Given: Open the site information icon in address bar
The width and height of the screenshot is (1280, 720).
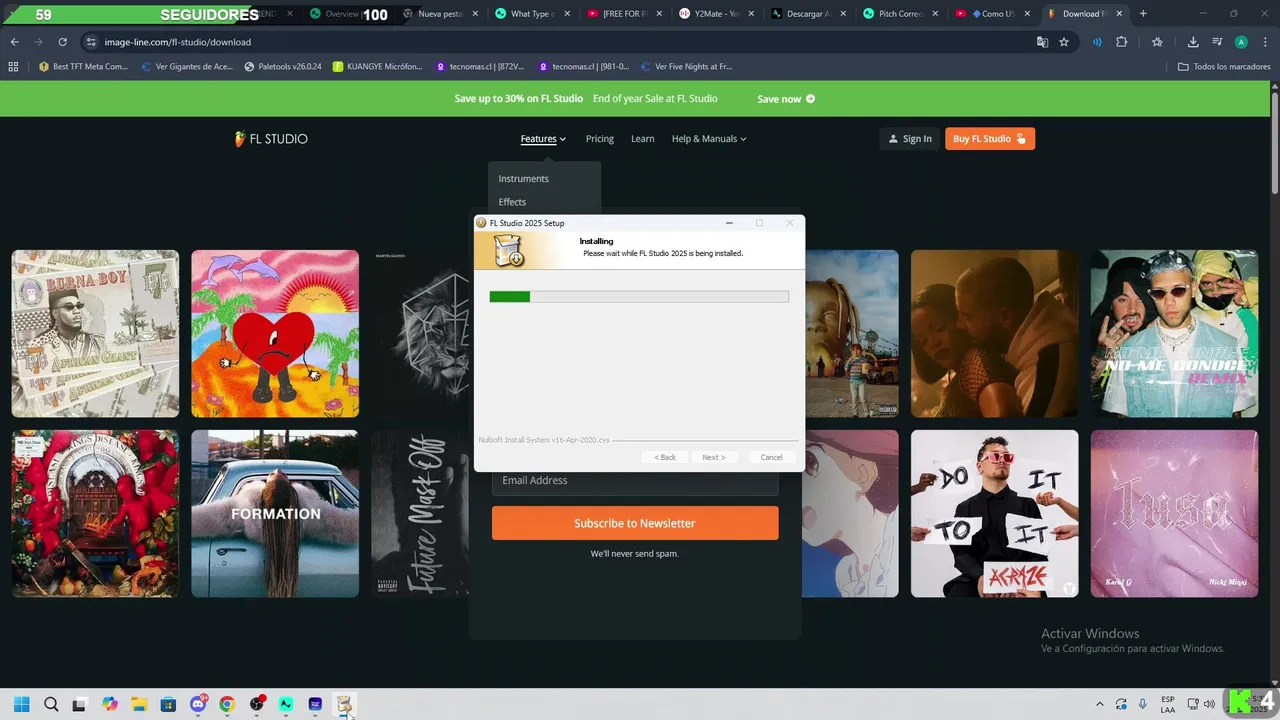Looking at the screenshot, I should [91, 42].
